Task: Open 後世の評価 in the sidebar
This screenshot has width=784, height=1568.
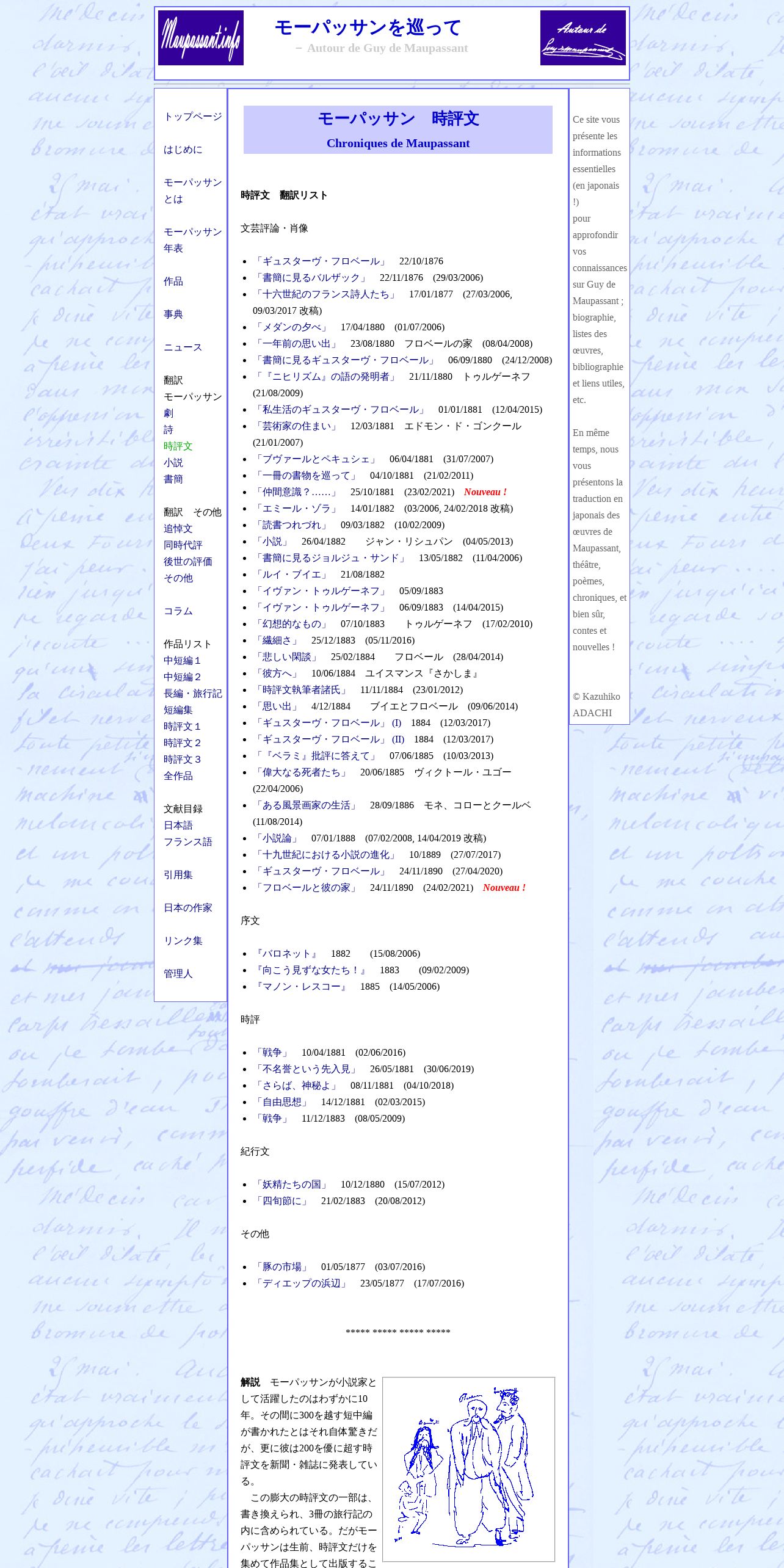Action: [188, 562]
